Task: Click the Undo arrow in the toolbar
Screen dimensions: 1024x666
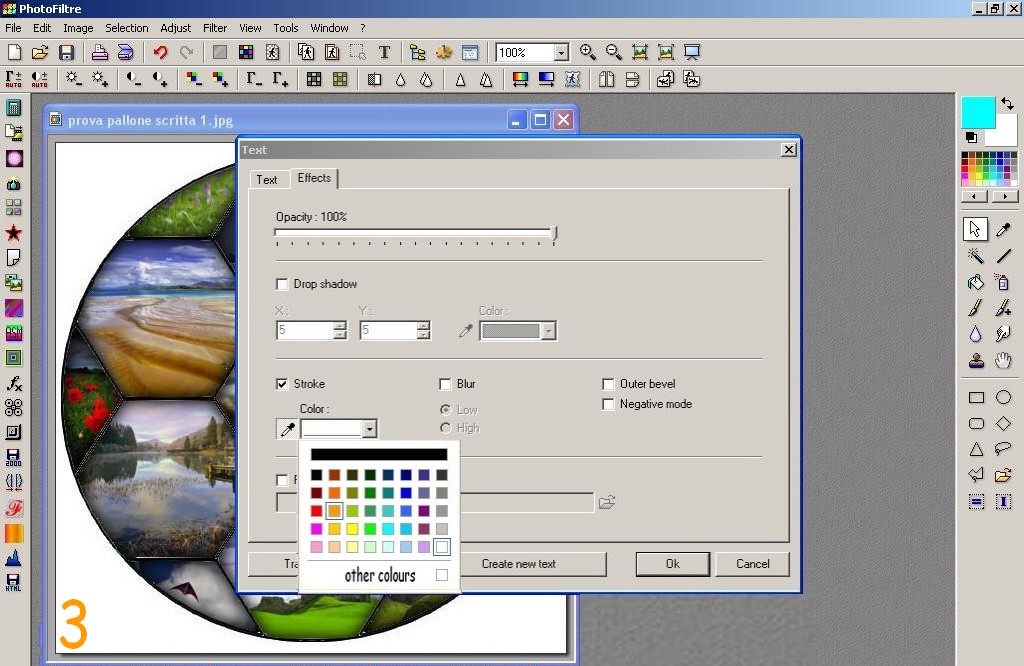Action: (x=160, y=53)
